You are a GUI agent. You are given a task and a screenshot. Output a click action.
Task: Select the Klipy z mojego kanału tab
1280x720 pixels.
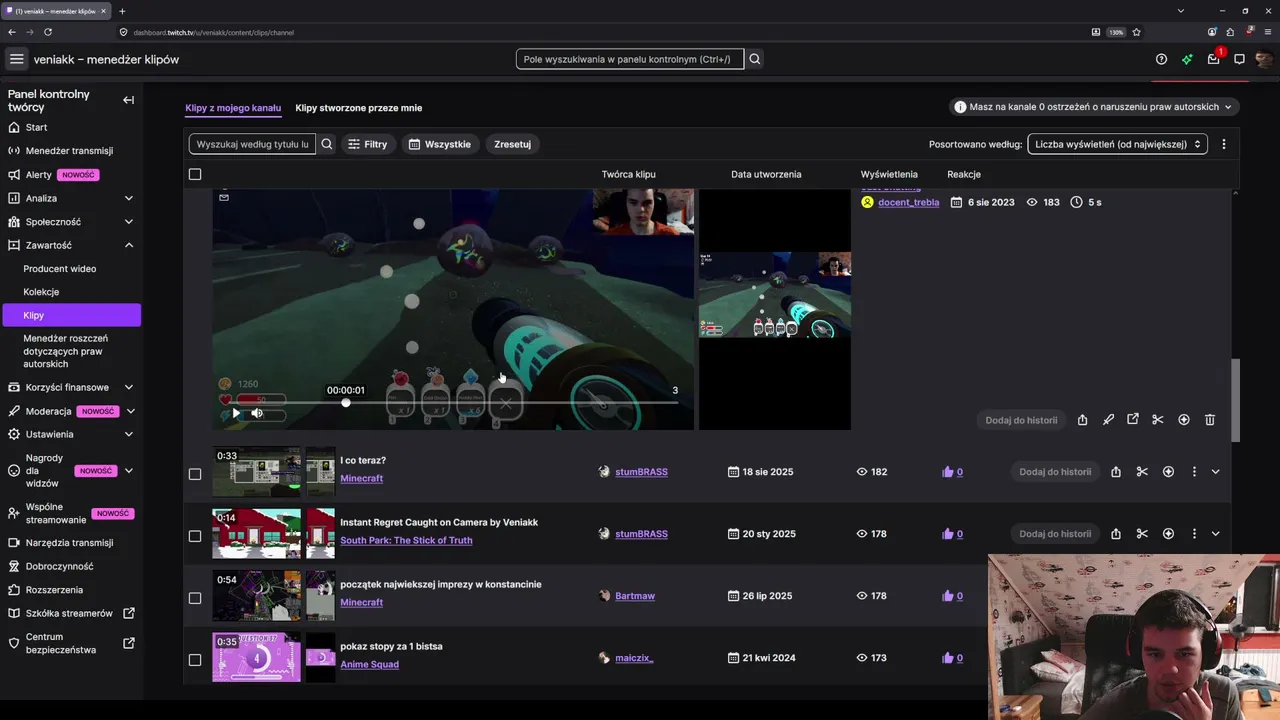(233, 108)
